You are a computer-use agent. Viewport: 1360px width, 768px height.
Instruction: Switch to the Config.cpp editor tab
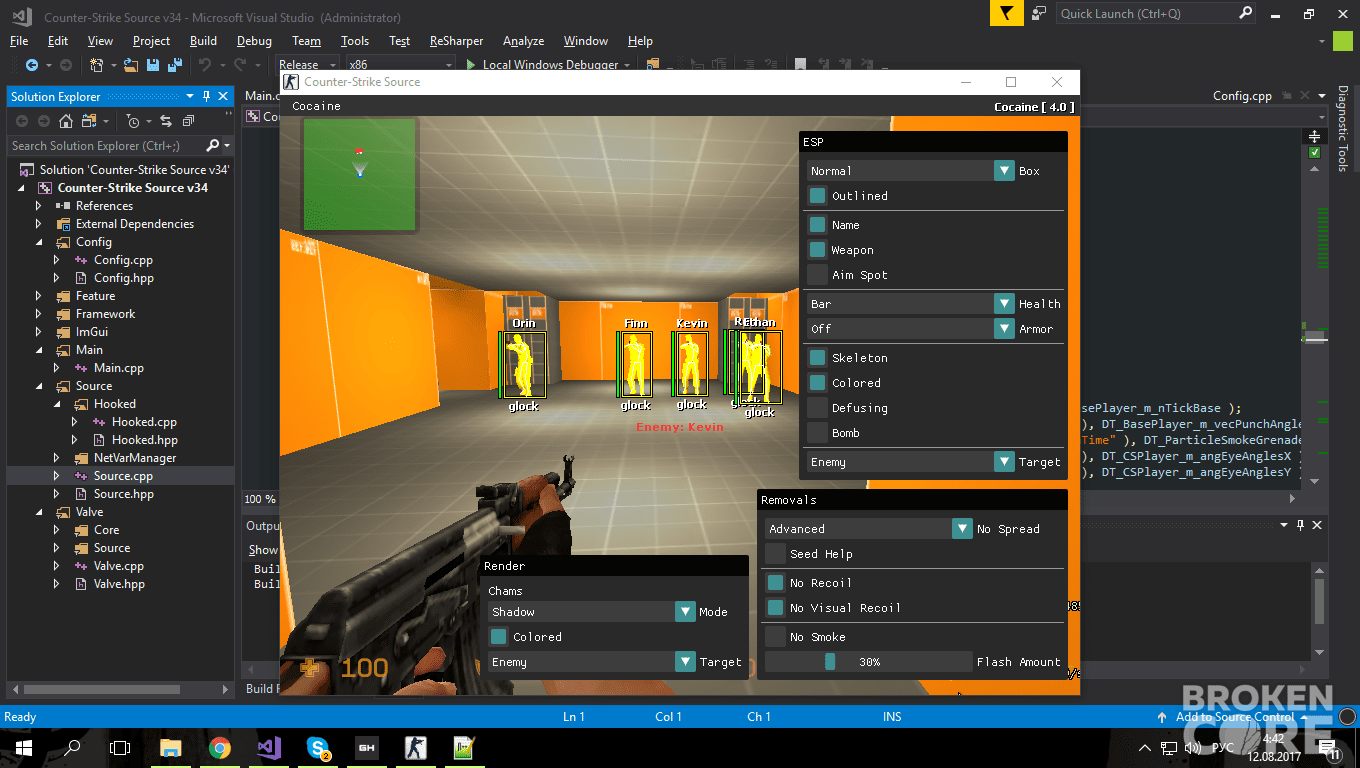pyautogui.click(x=1242, y=96)
